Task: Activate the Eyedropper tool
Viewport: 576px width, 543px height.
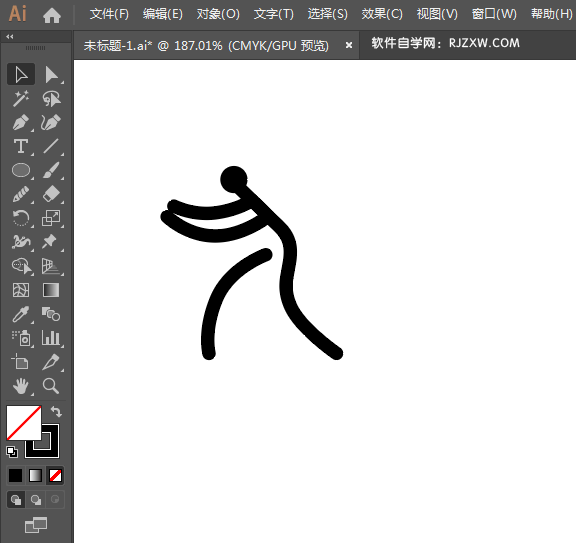Action: tap(21, 314)
